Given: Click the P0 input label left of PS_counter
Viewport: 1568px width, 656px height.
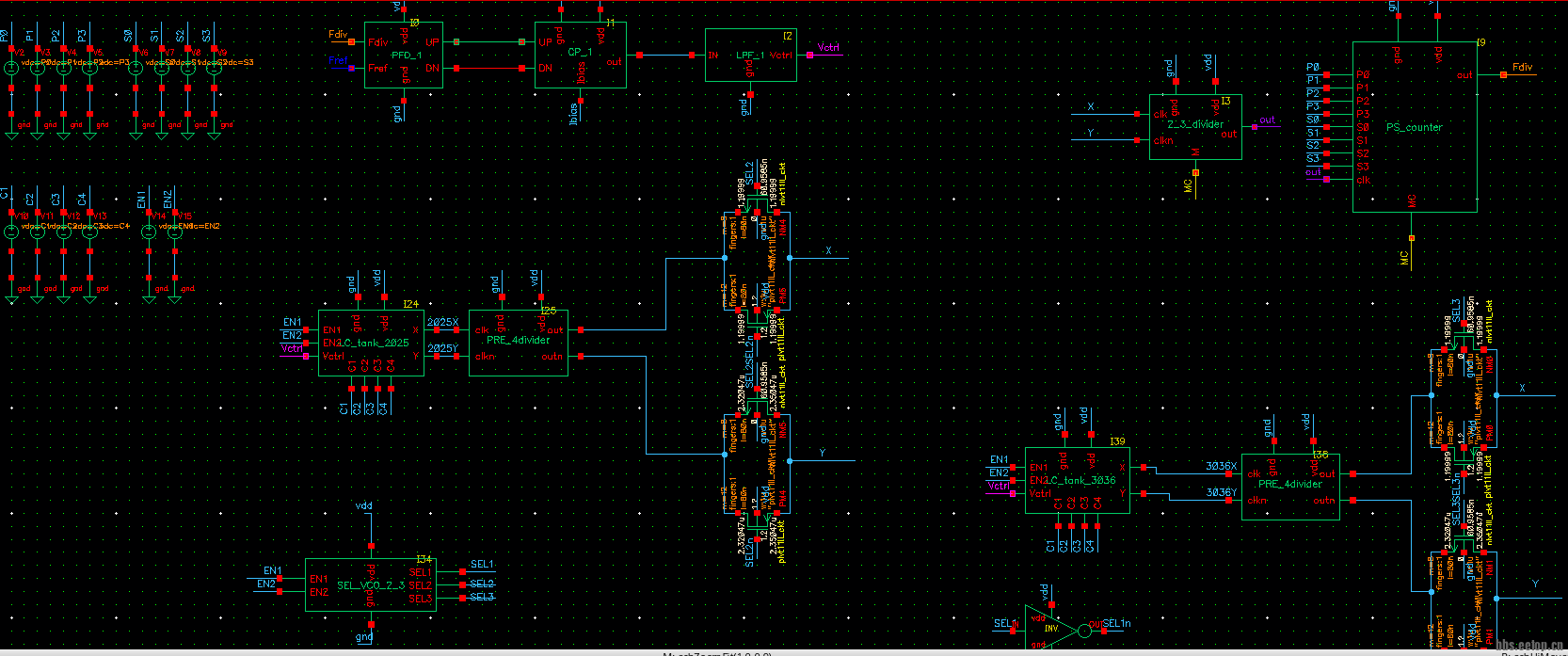Looking at the screenshot, I should click(x=1313, y=68).
